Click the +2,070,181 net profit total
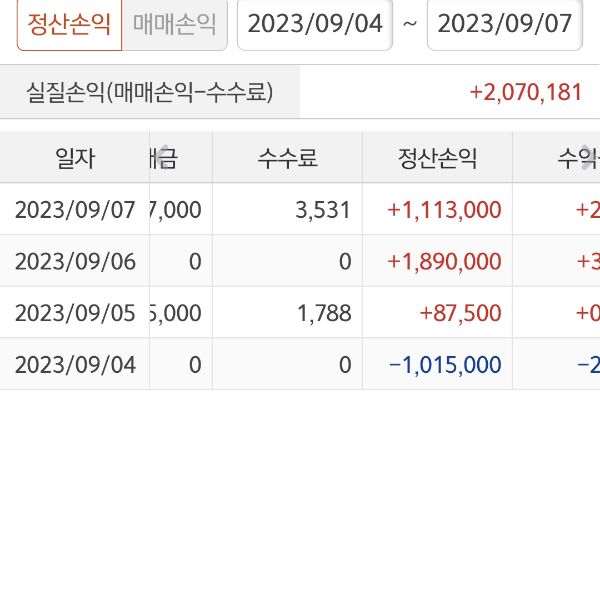The image size is (600, 600). click(x=525, y=92)
